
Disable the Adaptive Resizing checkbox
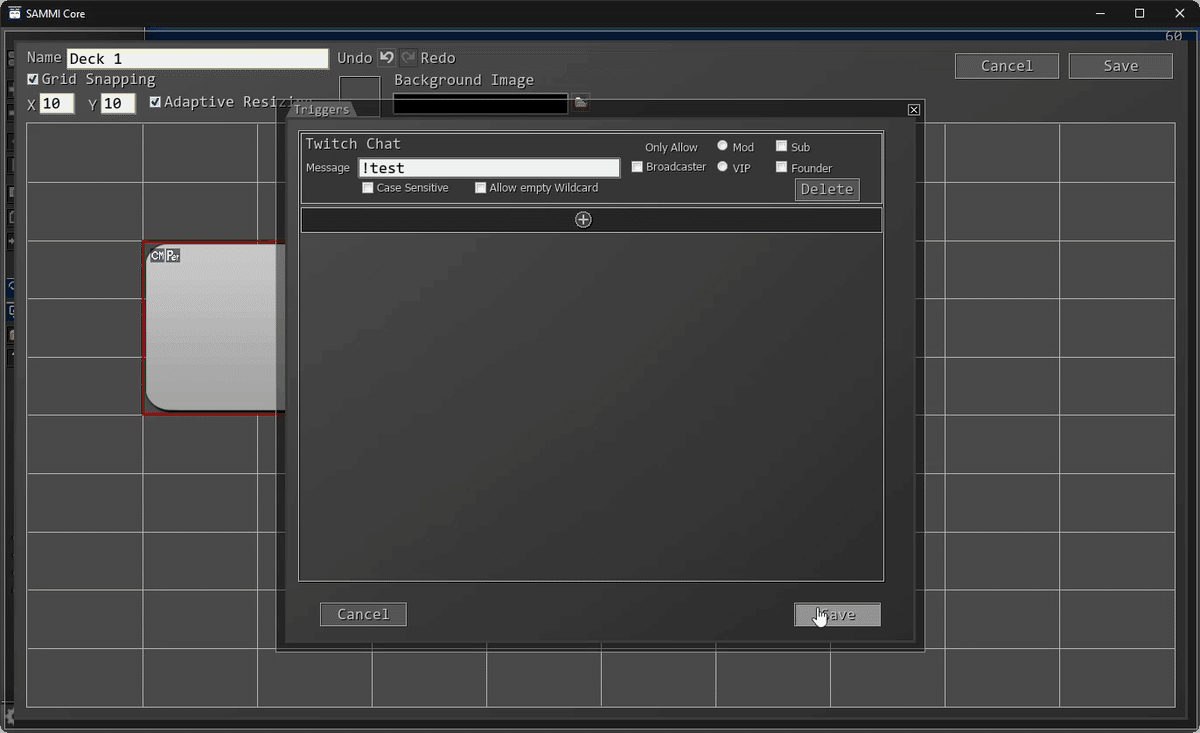[155, 102]
